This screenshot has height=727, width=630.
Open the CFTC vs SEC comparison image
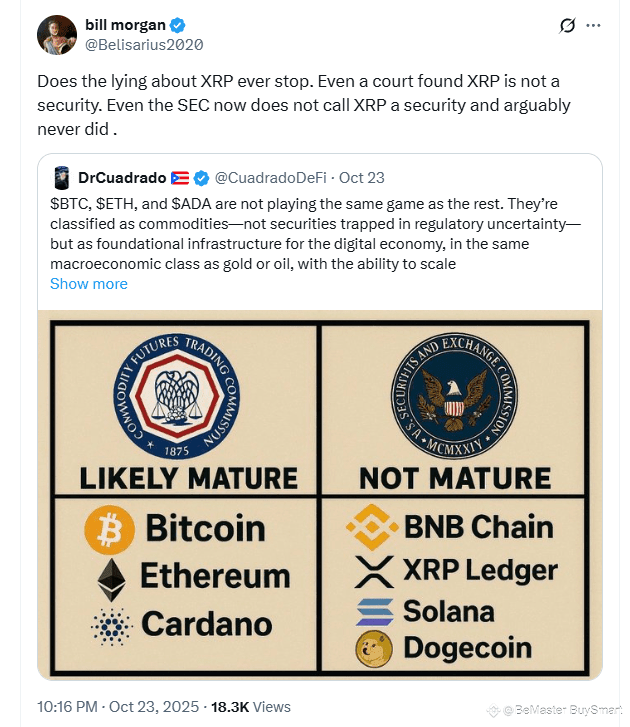(320, 495)
